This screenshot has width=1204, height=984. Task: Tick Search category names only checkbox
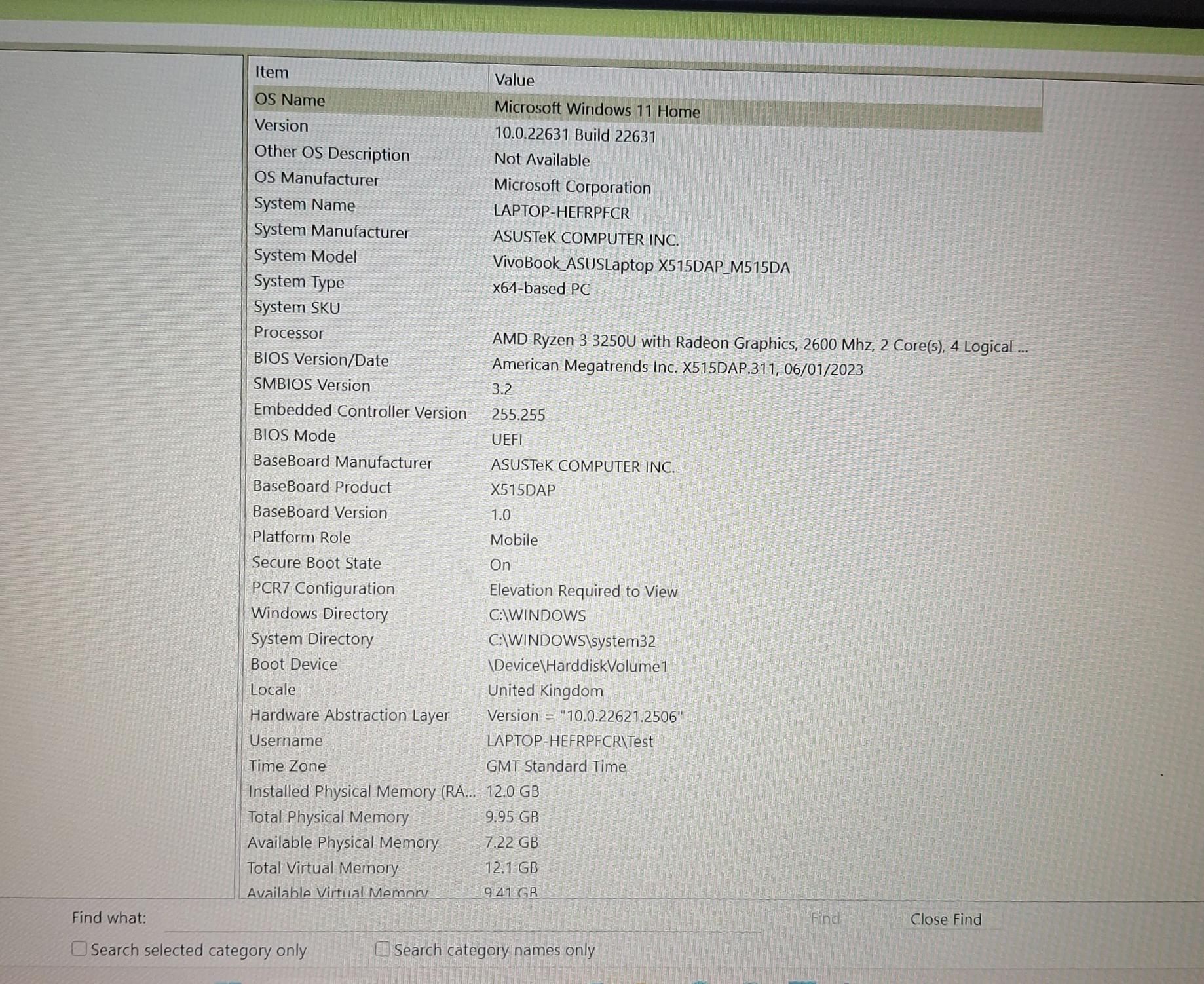[x=383, y=949]
